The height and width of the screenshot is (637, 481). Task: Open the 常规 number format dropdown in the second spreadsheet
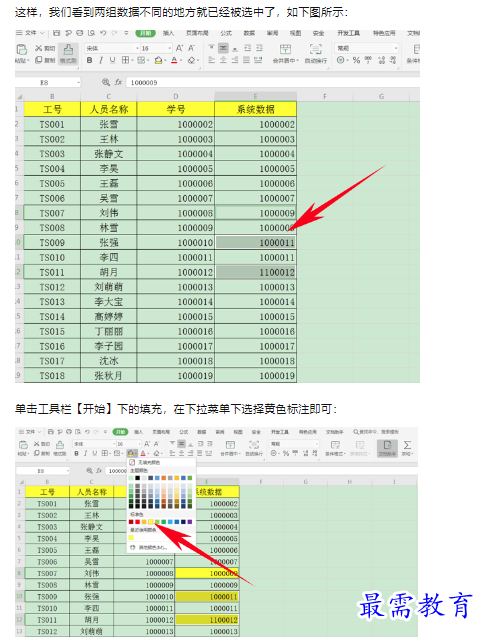(x=317, y=444)
